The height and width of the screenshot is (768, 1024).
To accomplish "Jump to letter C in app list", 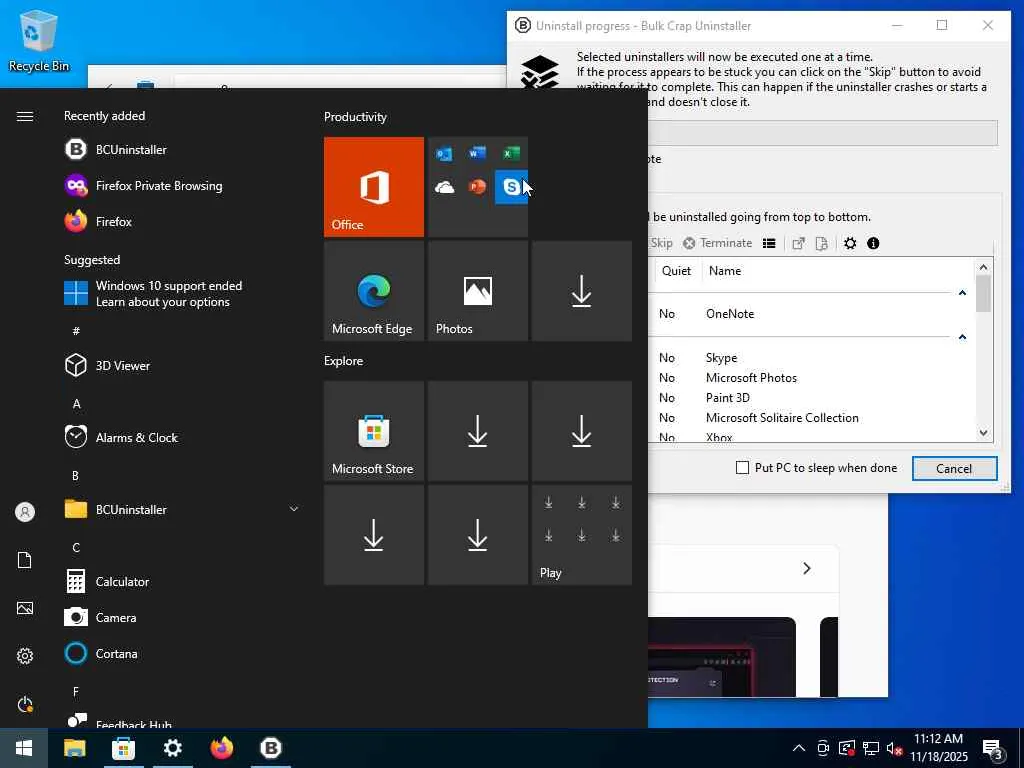I will (x=76, y=547).
